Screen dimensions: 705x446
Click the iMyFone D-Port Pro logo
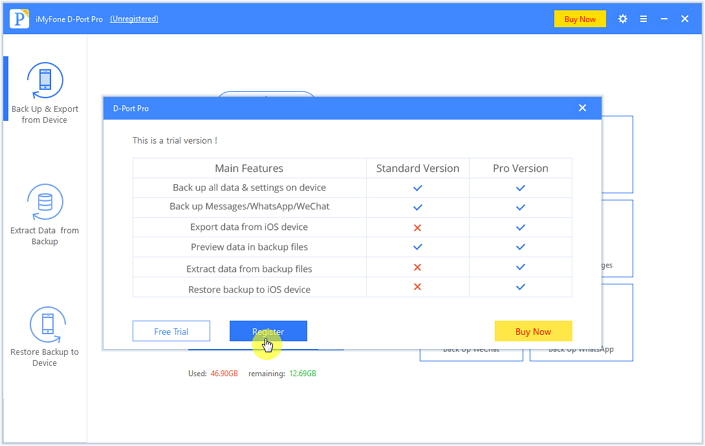(19, 19)
